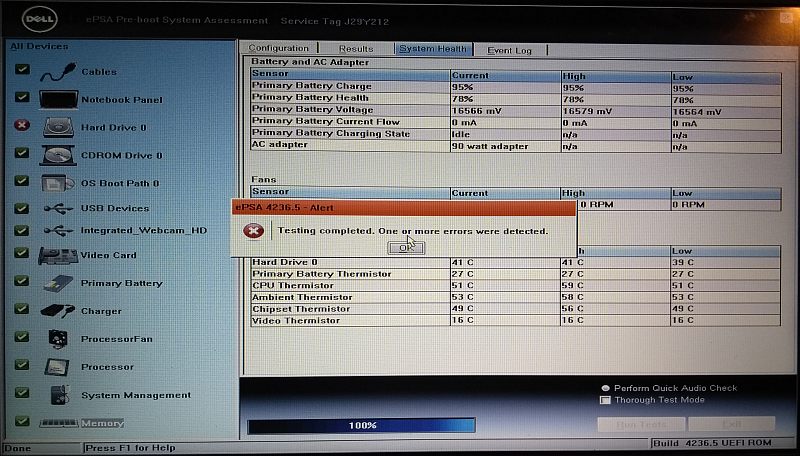Toggle the USB Devices checkbox
Screen dimensions: 800x456
[22, 208]
